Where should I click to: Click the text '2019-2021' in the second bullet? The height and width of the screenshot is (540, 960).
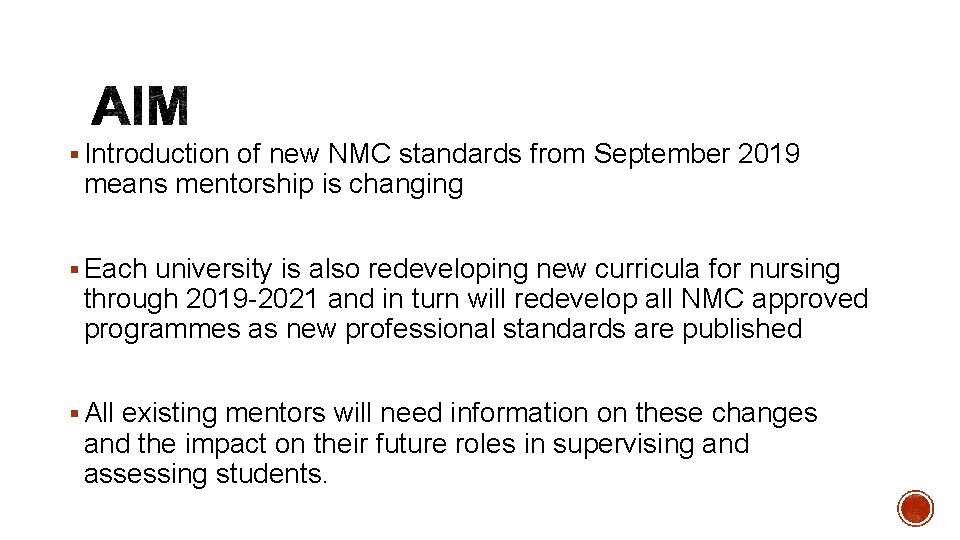coord(252,299)
